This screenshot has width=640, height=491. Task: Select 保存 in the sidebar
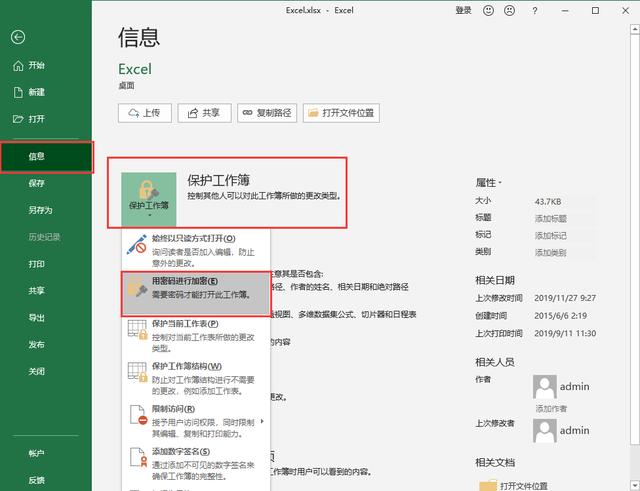pyautogui.click(x=47, y=183)
